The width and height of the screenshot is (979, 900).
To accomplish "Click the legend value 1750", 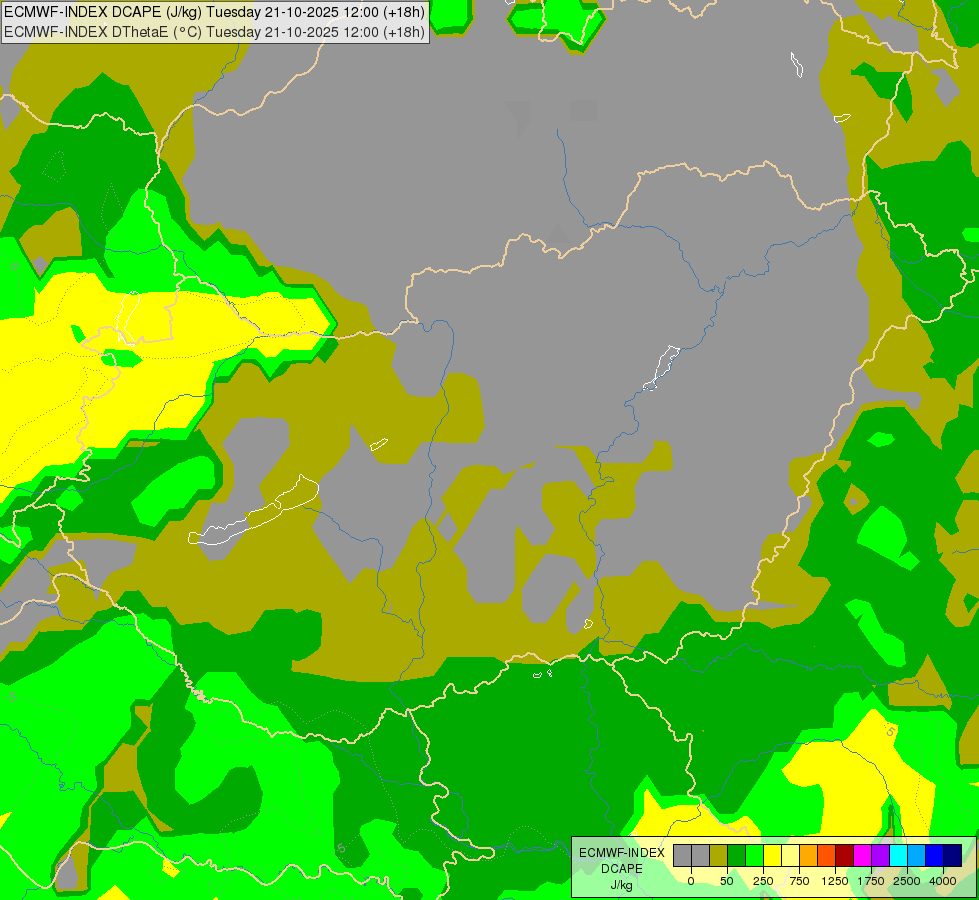I will pyautogui.click(x=871, y=881).
